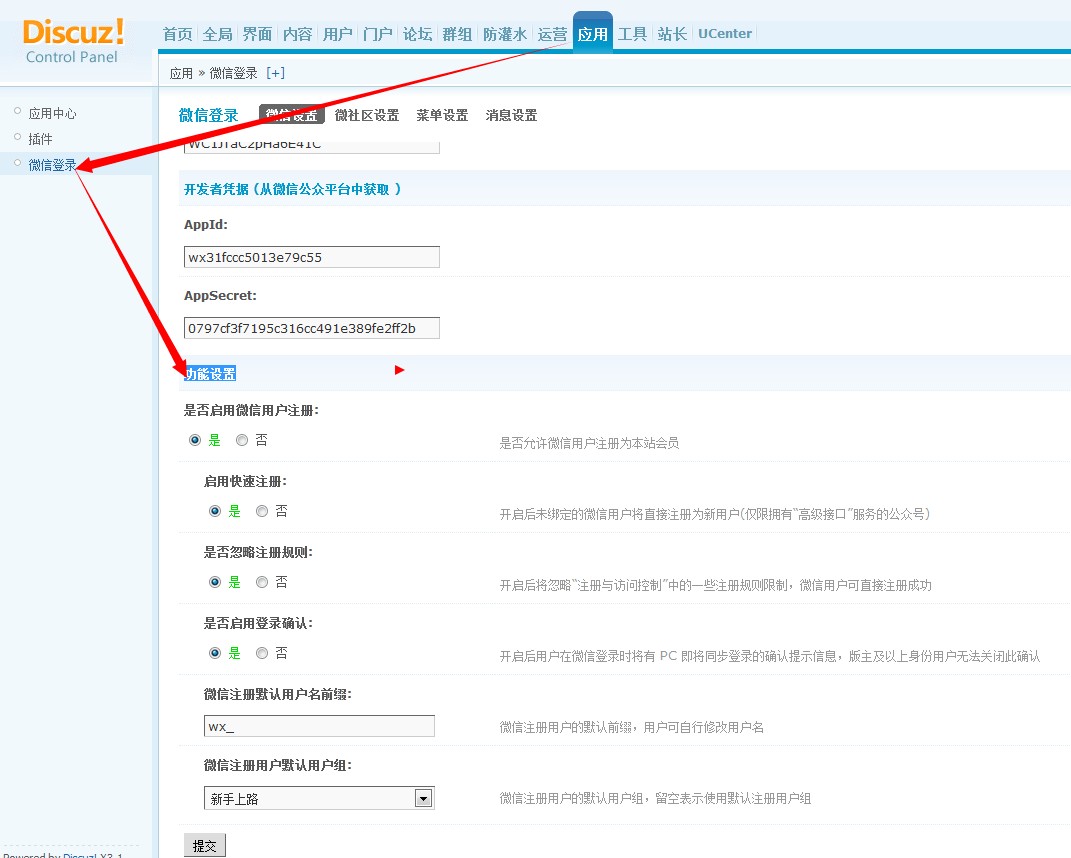Click the AppId input field
The height and width of the screenshot is (858, 1071).
pyautogui.click(x=311, y=257)
